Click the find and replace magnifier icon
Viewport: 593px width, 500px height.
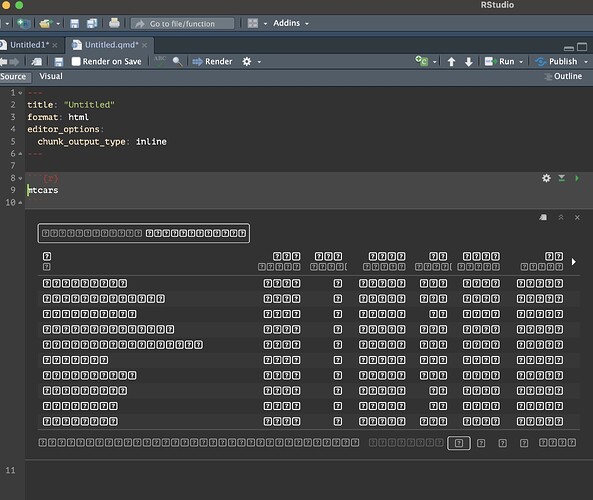point(177,61)
